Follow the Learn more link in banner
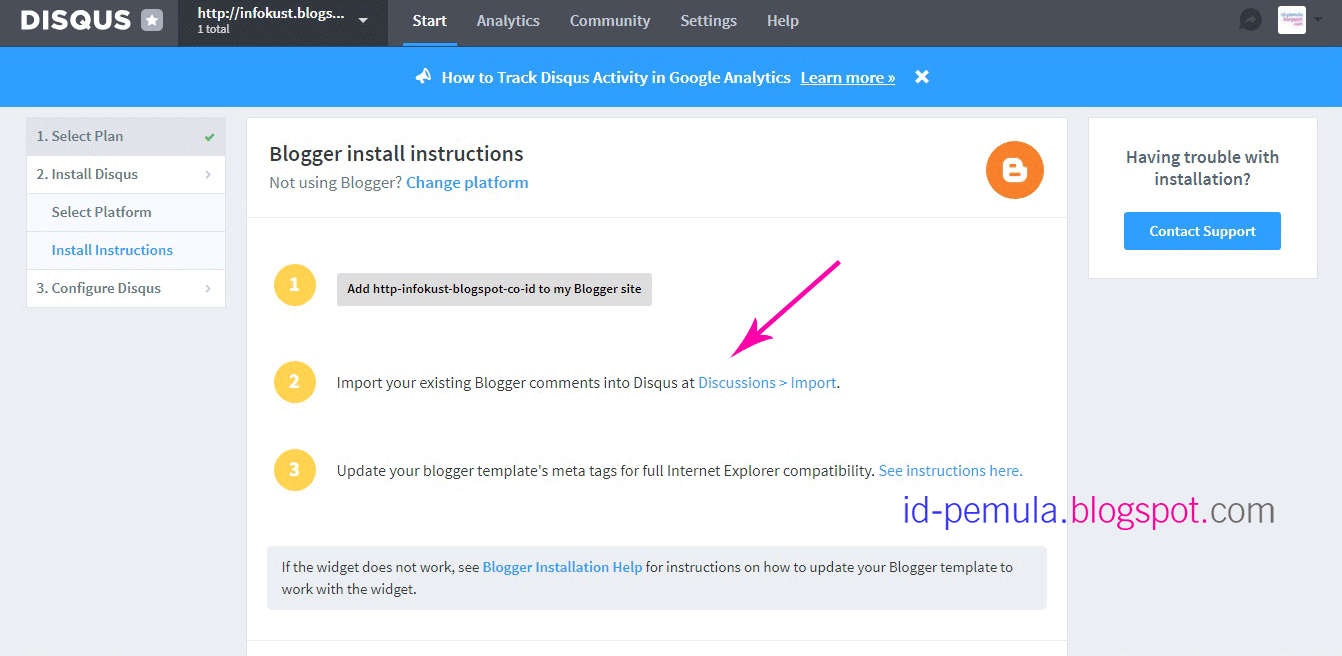Screen dimensions: 1342x656 coord(848,77)
